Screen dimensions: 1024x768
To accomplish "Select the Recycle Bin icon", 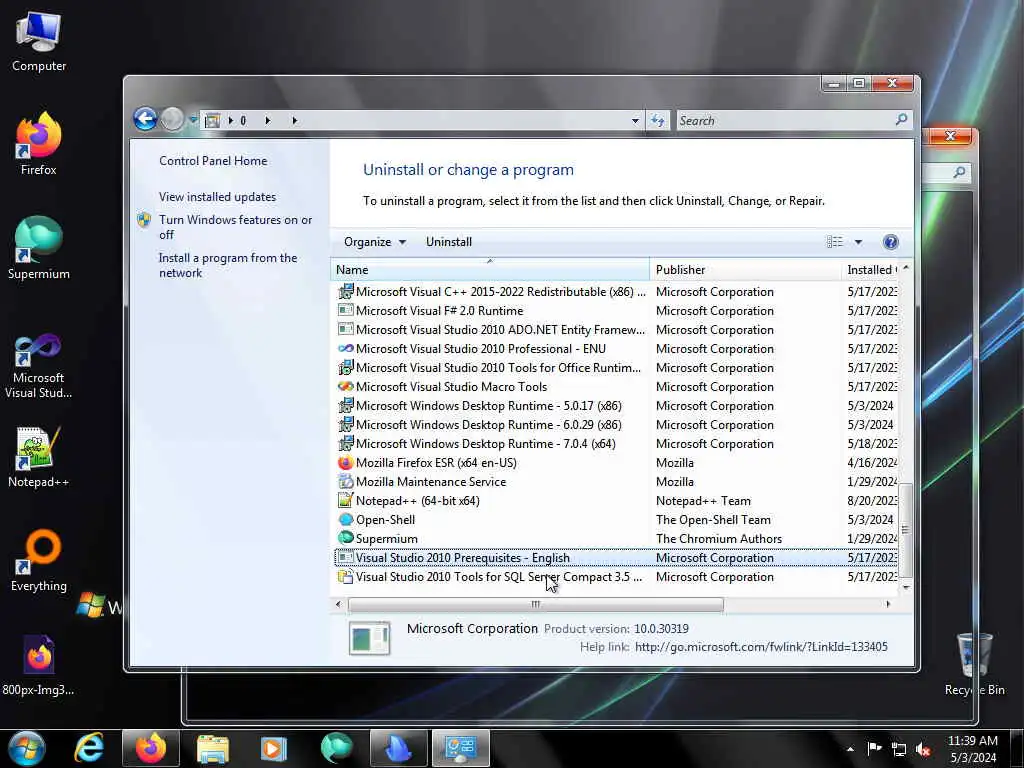I will pos(974,664).
